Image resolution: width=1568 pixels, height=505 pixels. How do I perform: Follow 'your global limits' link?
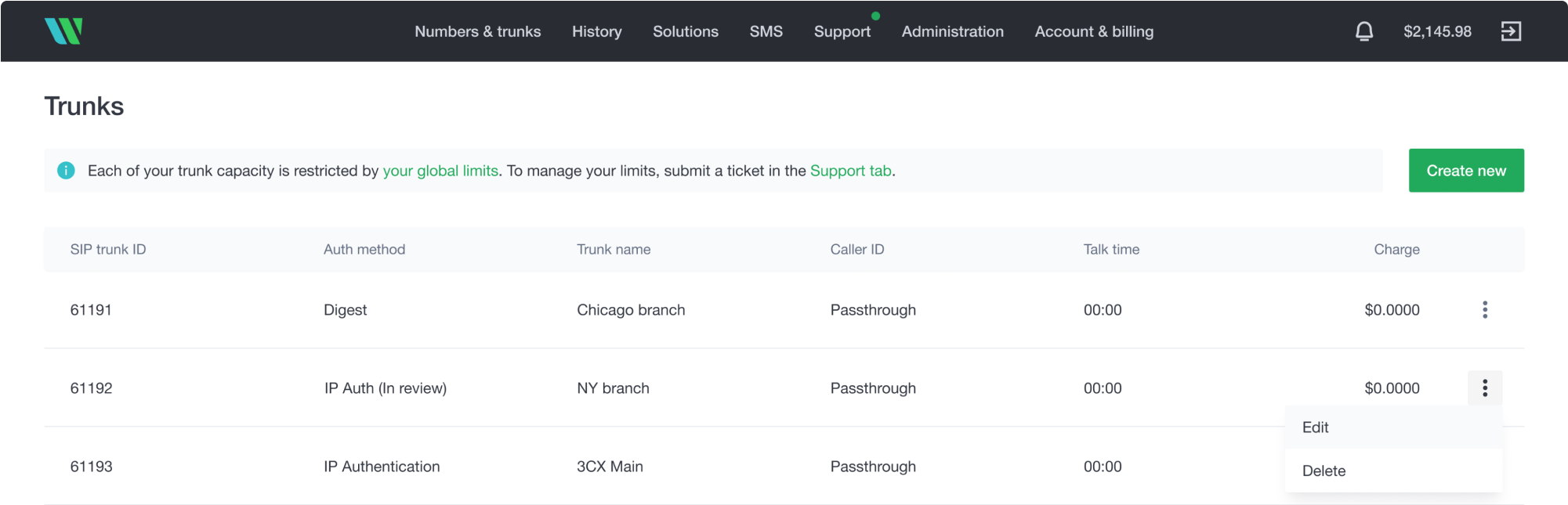click(440, 171)
